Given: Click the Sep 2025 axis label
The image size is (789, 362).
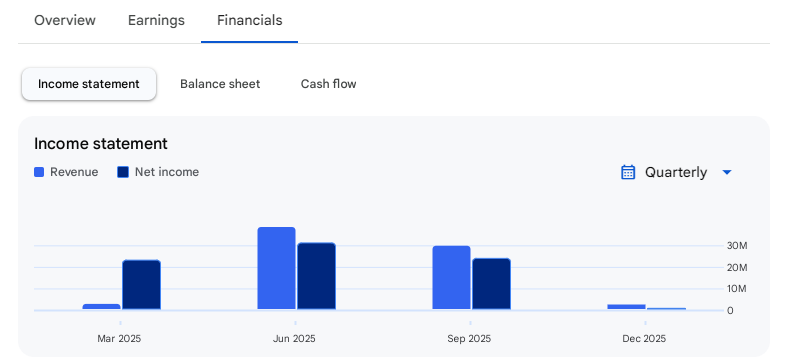Looking at the screenshot, I should [469, 339].
